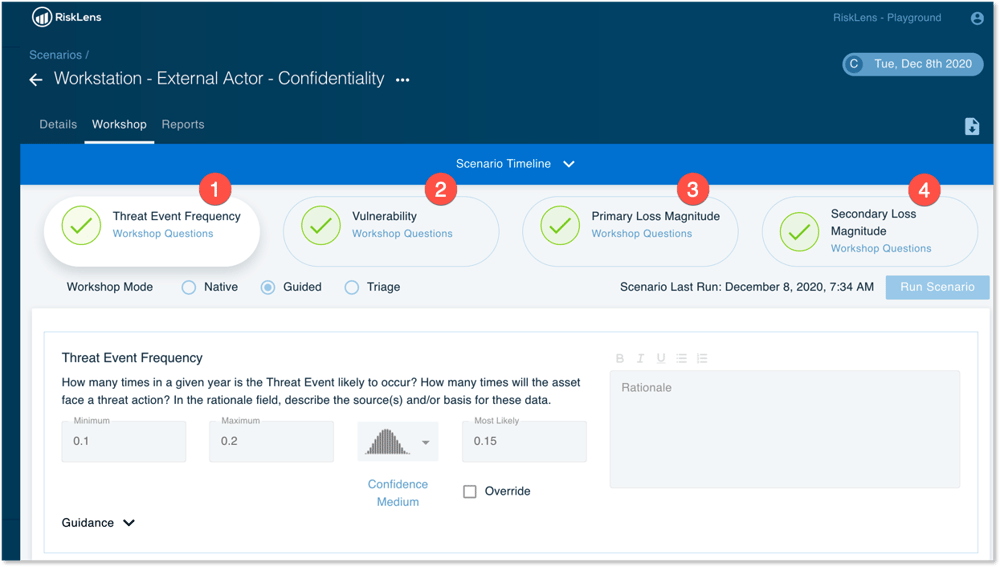Open the distribution shape dropdown

pos(398,441)
